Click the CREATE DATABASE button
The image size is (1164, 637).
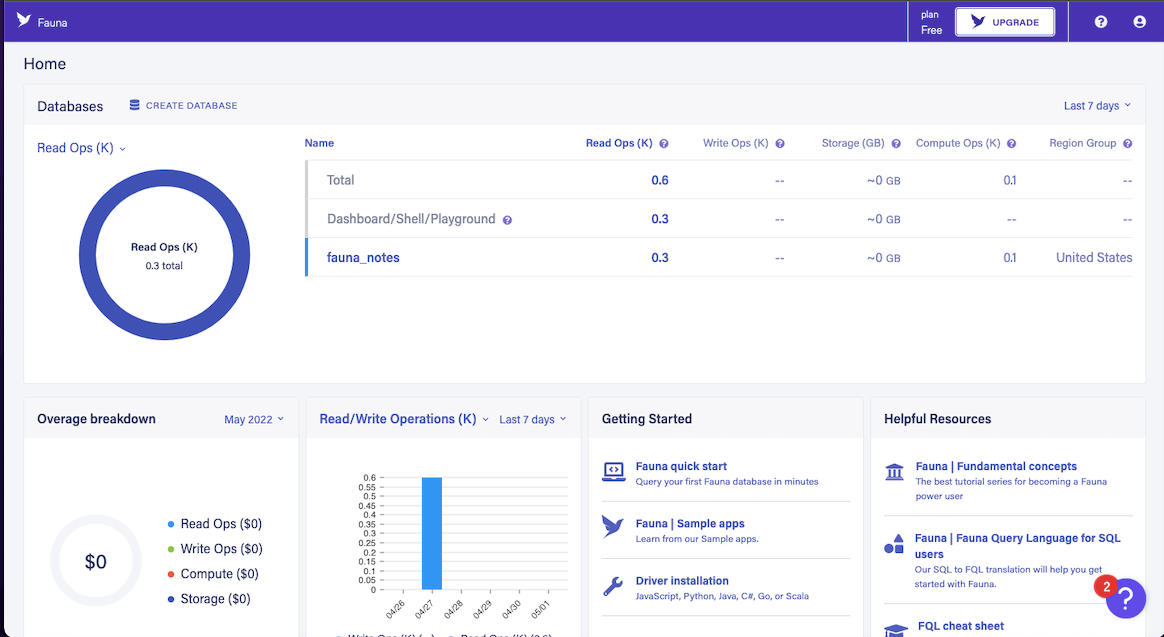183,105
